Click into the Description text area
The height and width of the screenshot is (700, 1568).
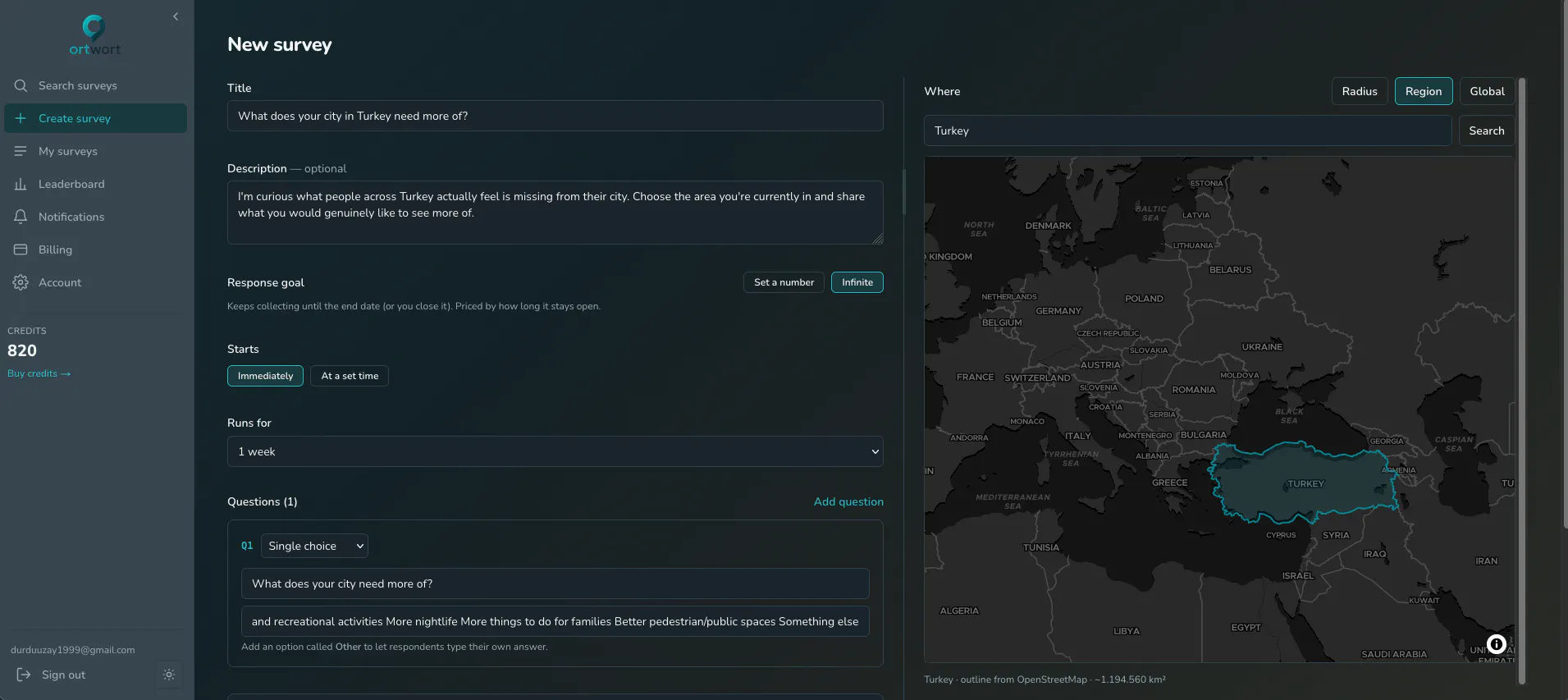click(555, 213)
